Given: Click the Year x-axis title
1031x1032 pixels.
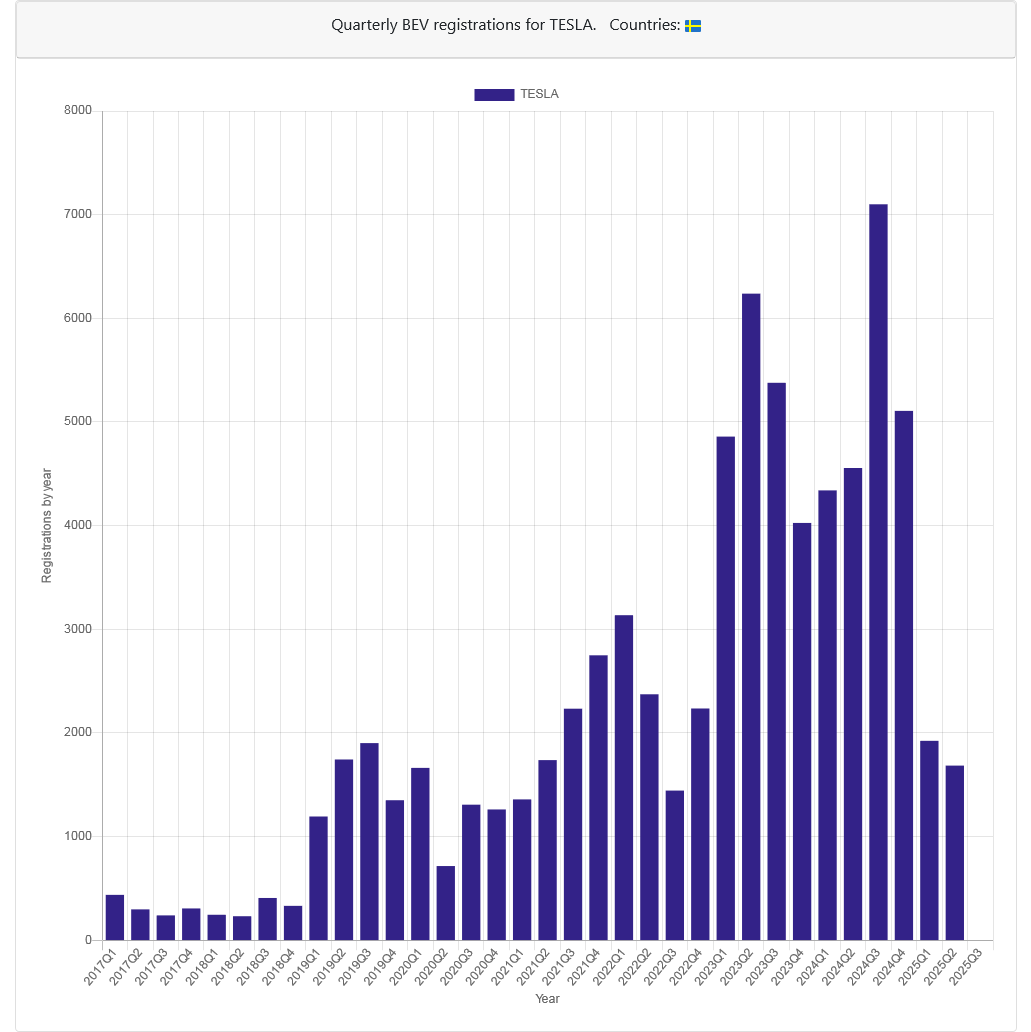Looking at the screenshot, I should tap(547, 998).
